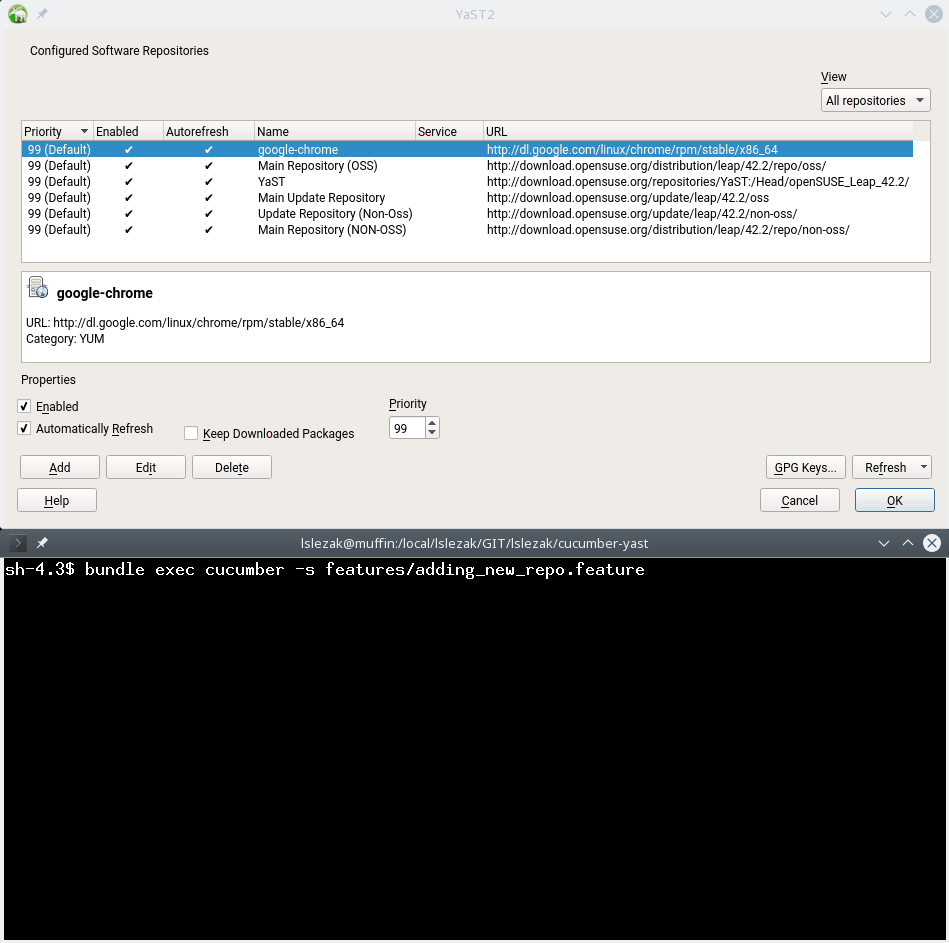Click the Priority column sort arrow
949x943 pixels.
tap(84, 132)
